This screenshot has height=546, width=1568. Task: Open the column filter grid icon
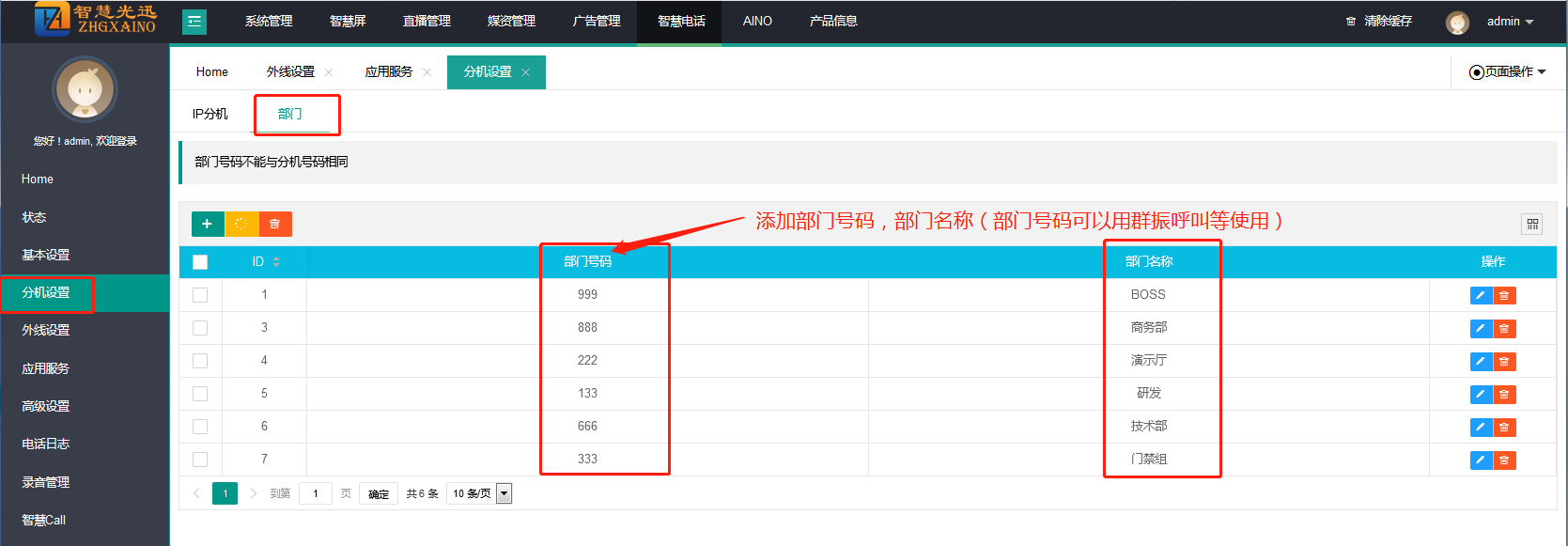coord(1531,224)
